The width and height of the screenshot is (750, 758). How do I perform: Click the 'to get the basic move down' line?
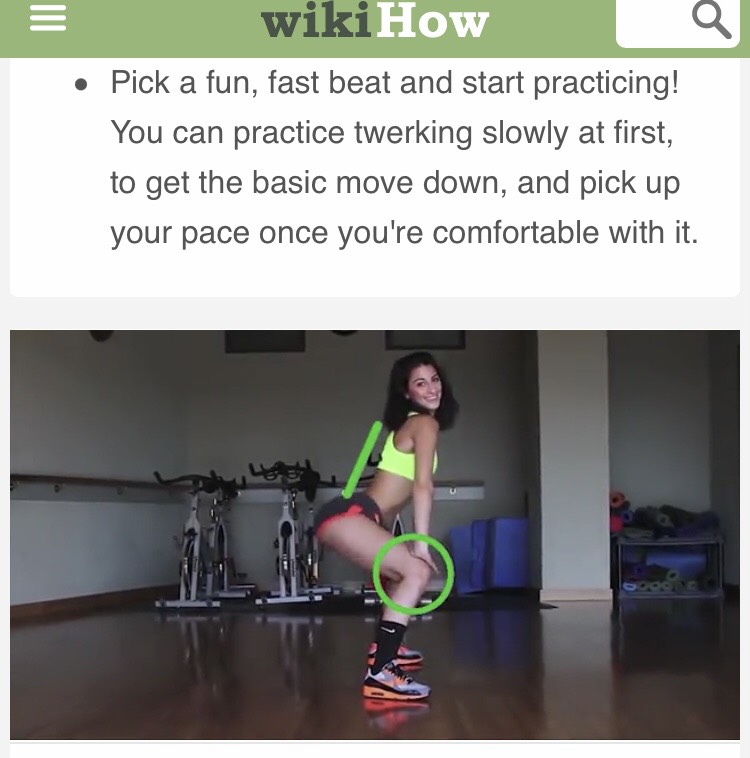(395, 183)
